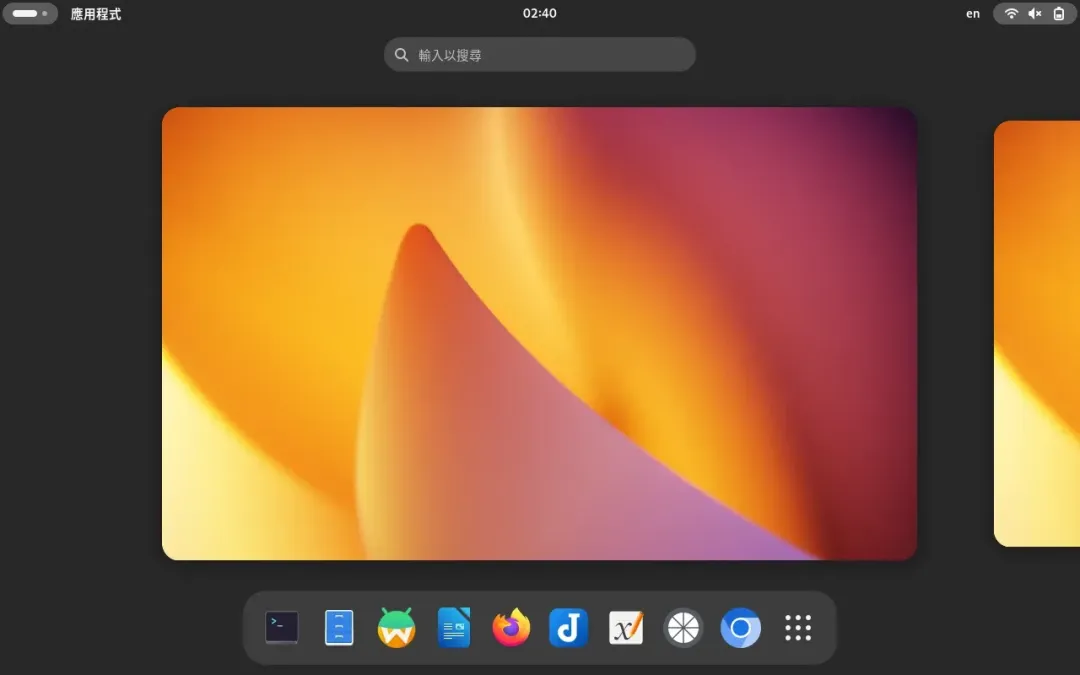
Task: Switch to the next workspace on right
Action: [x=1037, y=333]
